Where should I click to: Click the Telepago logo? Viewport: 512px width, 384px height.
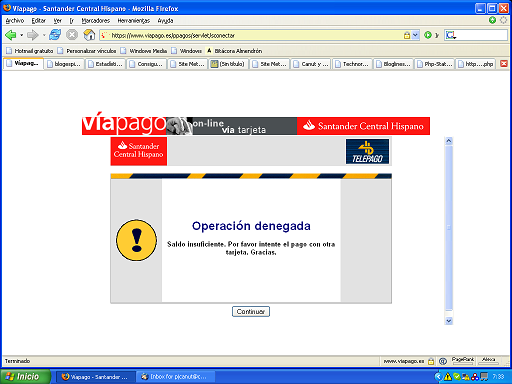point(367,152)
